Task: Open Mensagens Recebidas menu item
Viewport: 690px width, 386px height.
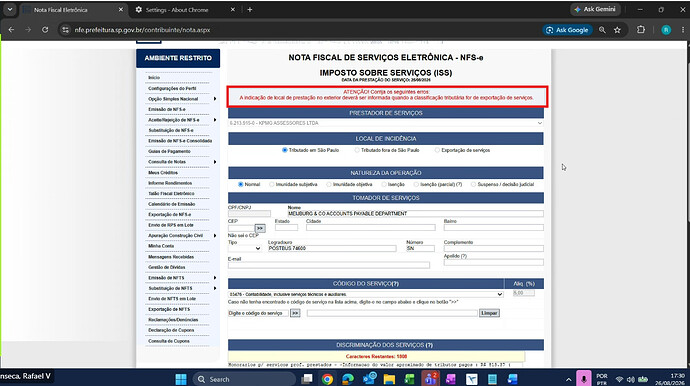Action: click(x=171, y=257)
